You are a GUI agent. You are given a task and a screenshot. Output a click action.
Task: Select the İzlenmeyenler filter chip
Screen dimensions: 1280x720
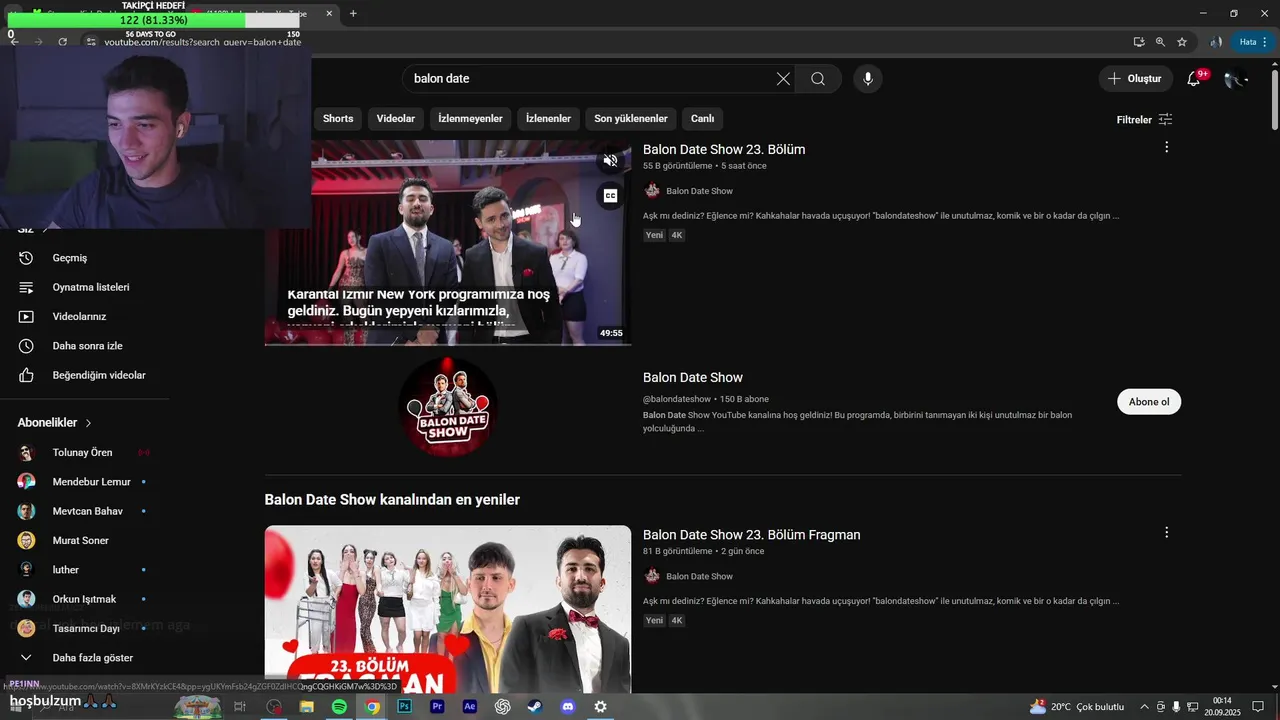click(470, 119)
